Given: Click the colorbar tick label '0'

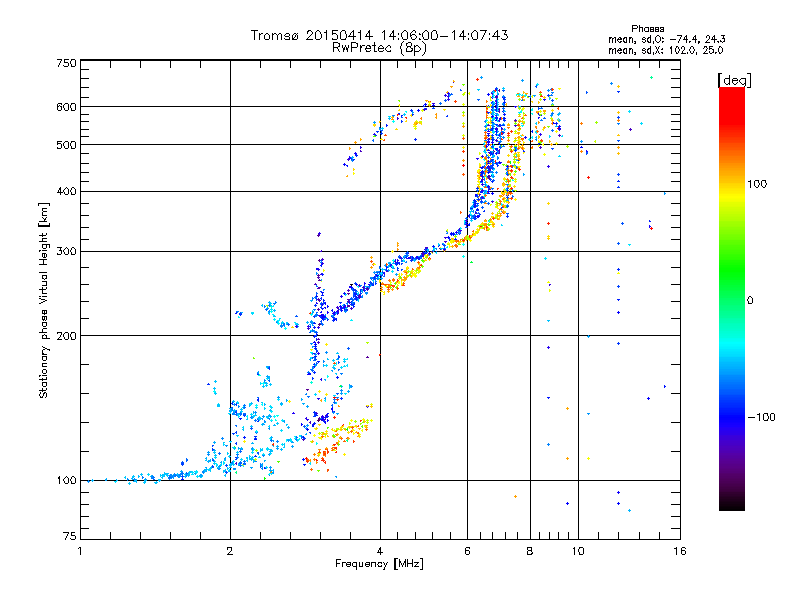Looking at the screenshot, I should (x=750, y=301).
